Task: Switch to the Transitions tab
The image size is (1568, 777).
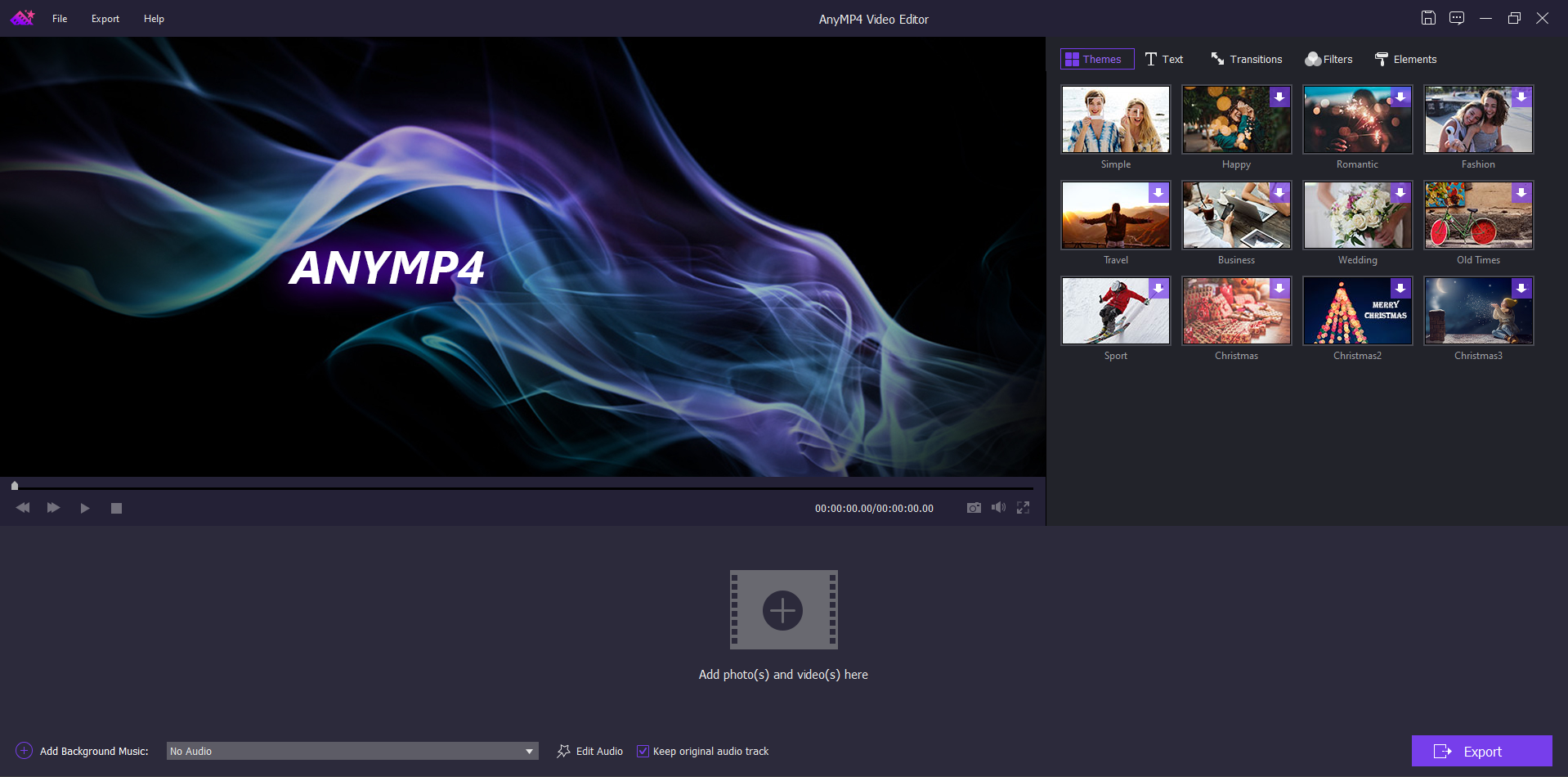Action: click(x=1247, y=59)
